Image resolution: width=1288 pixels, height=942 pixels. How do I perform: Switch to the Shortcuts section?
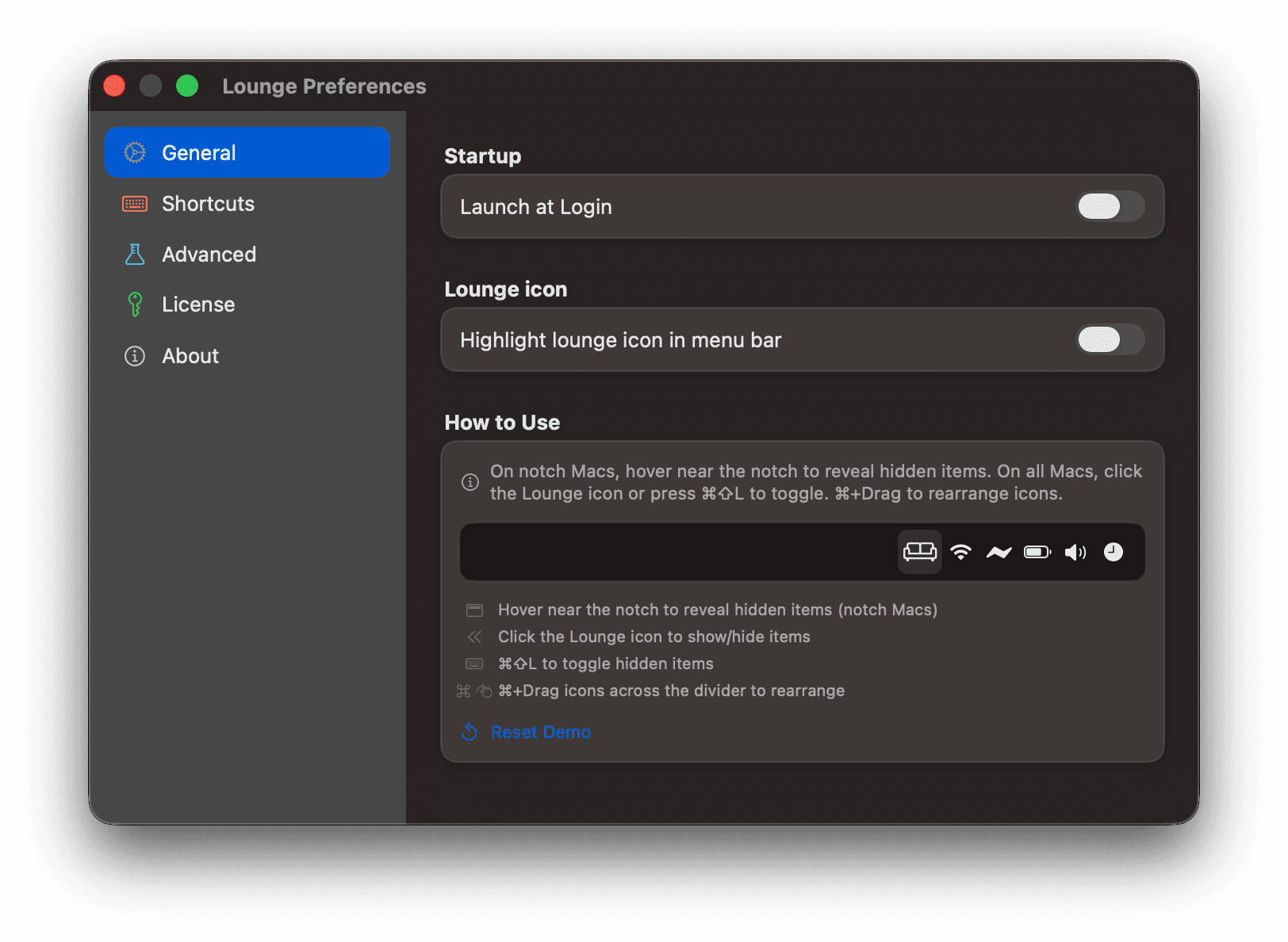208,204
